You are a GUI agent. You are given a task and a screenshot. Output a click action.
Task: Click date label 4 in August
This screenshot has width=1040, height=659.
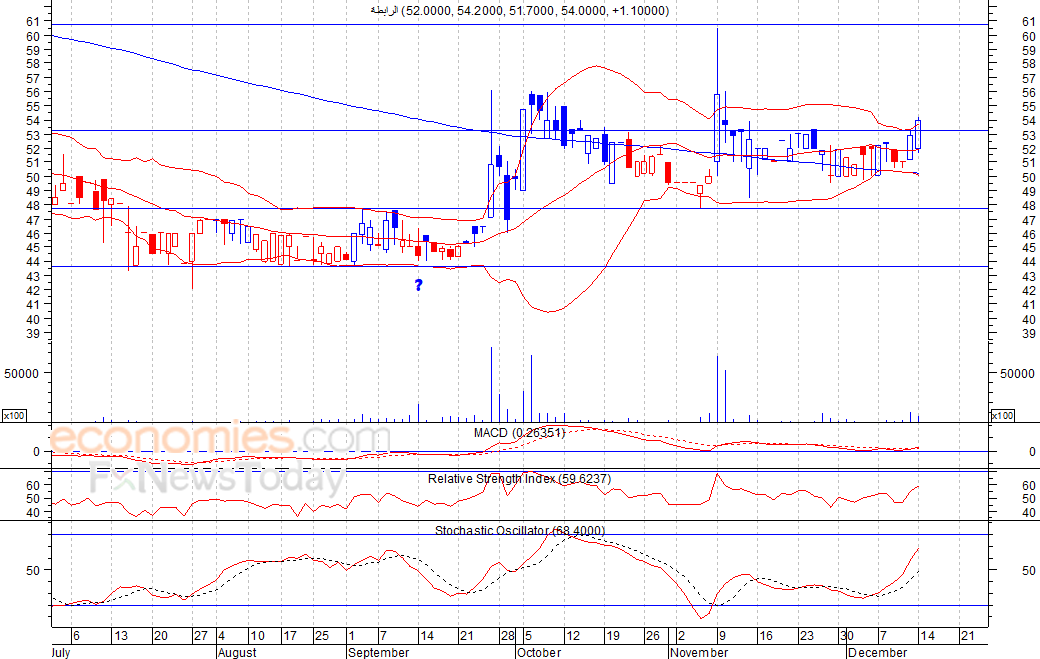tap(222, 636)
